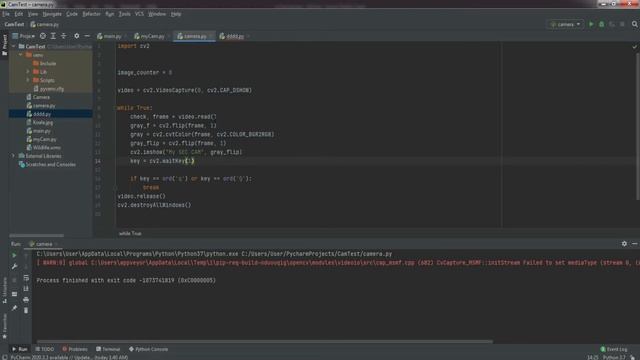
Task: Open the Project tool window sidebar tab
Action: click(x=4, y=44)
